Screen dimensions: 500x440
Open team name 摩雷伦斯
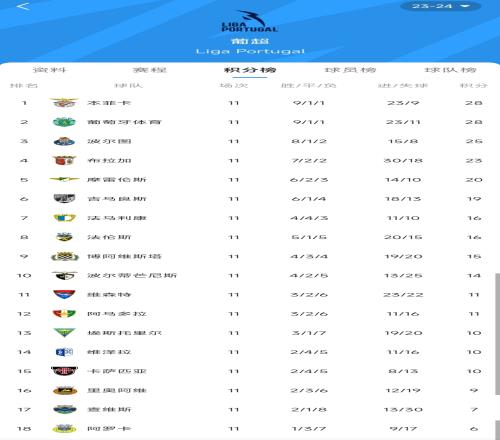click(117, 179)
